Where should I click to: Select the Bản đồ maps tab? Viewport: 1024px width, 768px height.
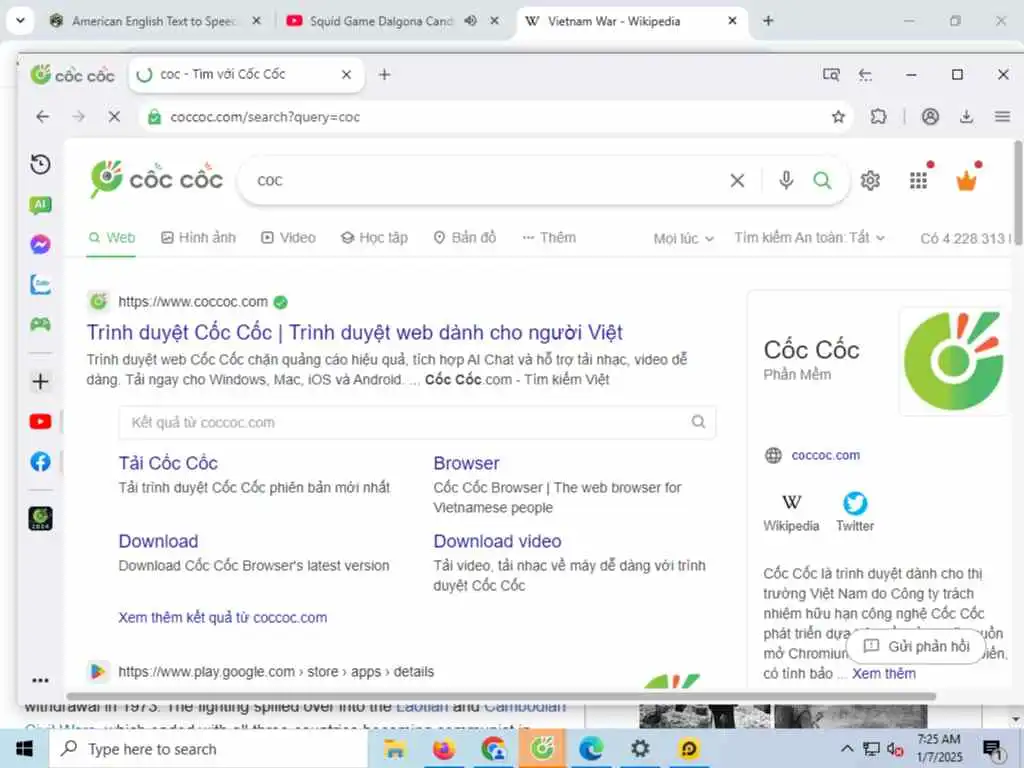tap(465, 238)
